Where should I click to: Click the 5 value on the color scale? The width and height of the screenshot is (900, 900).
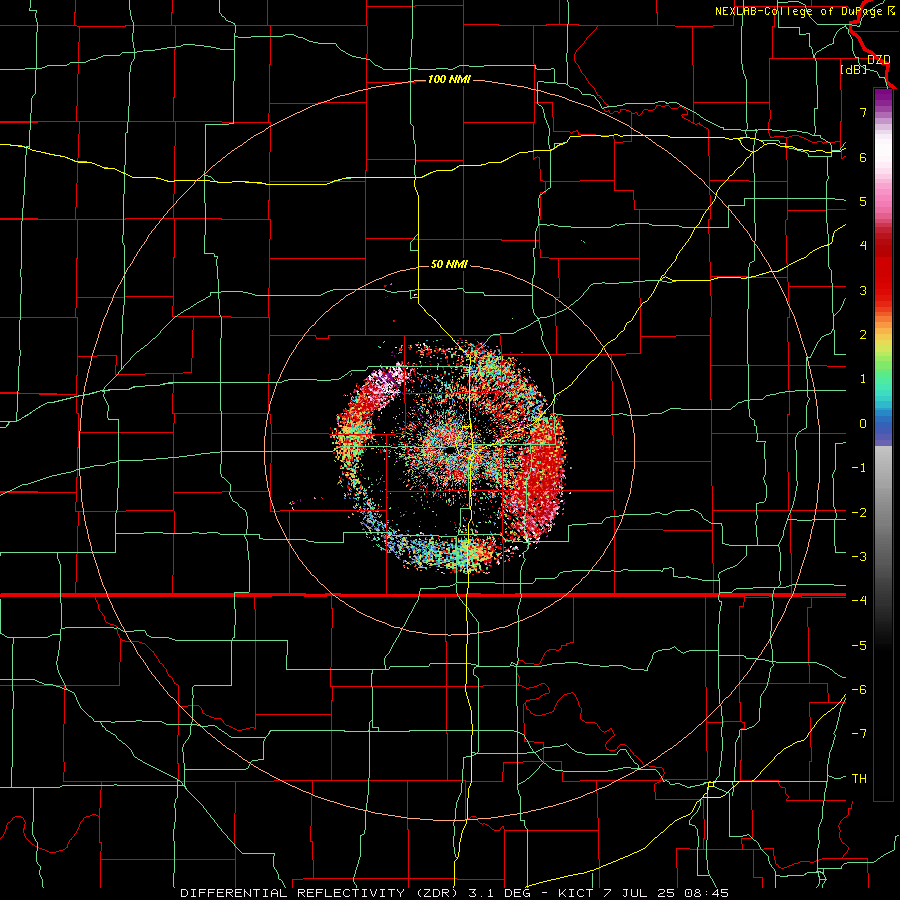coord(863,201)
